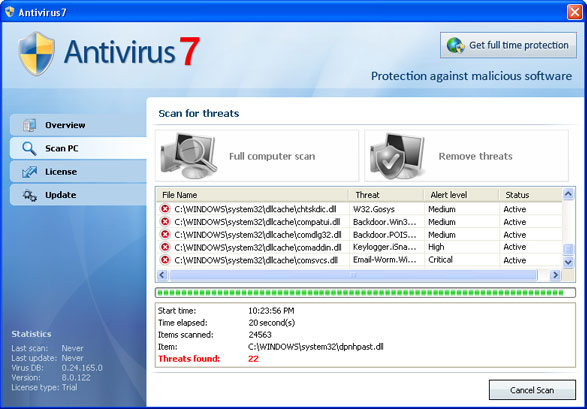Select the chtskdic.dll file row
This screenshot has width=587, height=409.
tap(359, 209)
